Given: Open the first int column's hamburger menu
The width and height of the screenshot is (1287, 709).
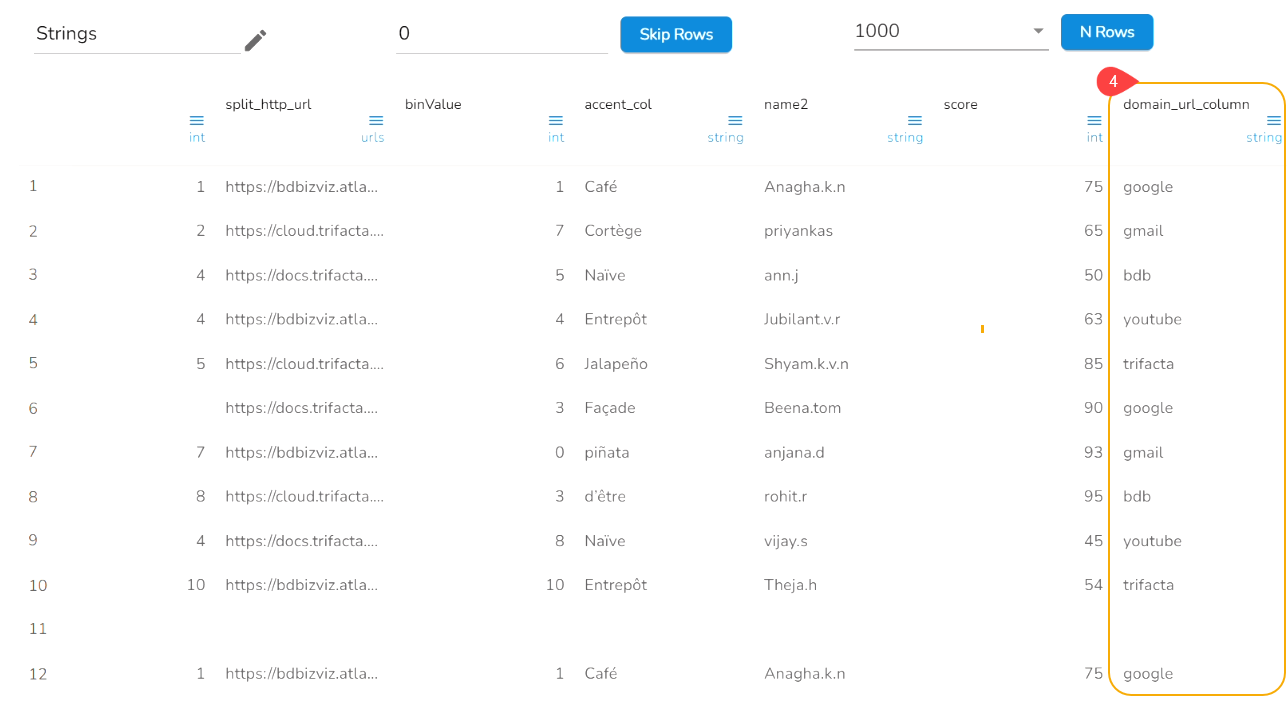Looking at the screenshot, I should coord(197,120).
